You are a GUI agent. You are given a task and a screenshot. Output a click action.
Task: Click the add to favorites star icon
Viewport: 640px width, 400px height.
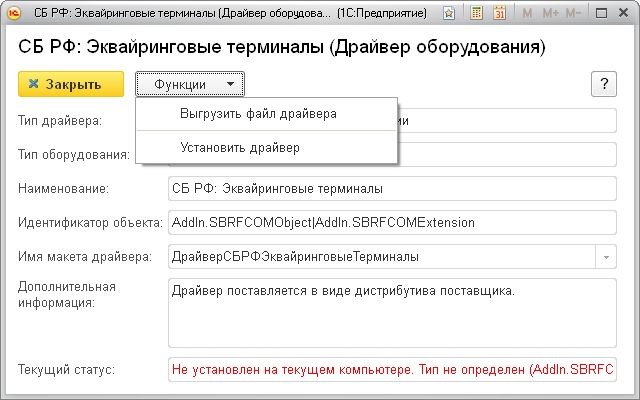pos(449,15)
